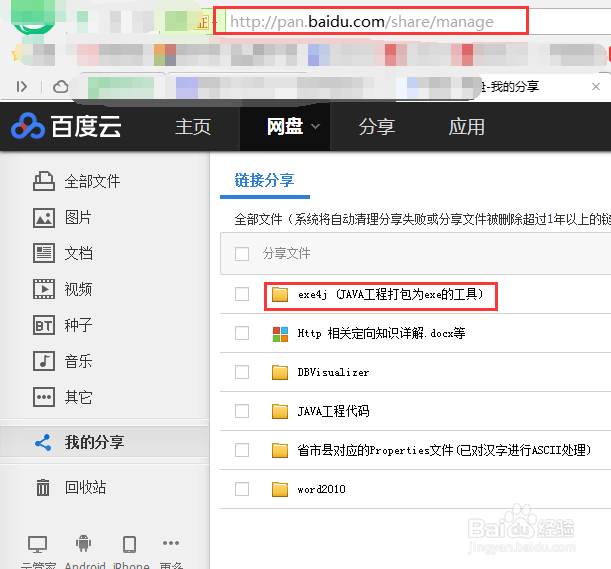This screenshot has width=611, height=569.
Task: Click the pan.baidu.com address bar
Action: pos(371,21)
